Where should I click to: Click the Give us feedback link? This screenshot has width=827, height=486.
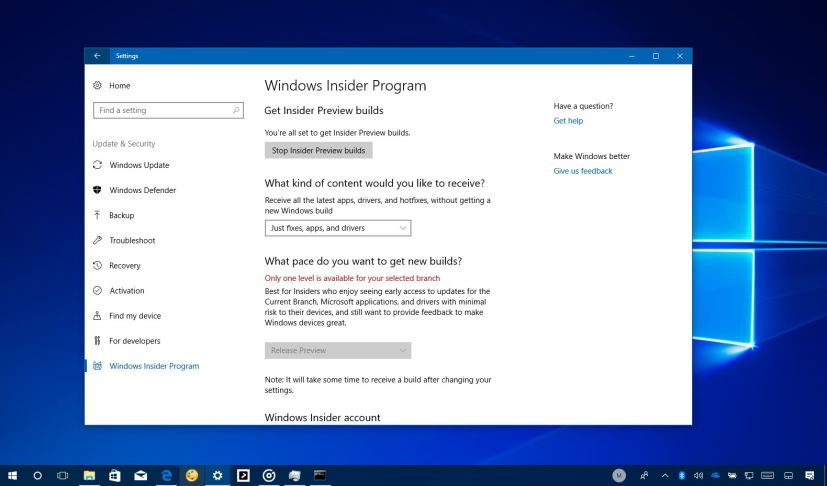(583, 171)
